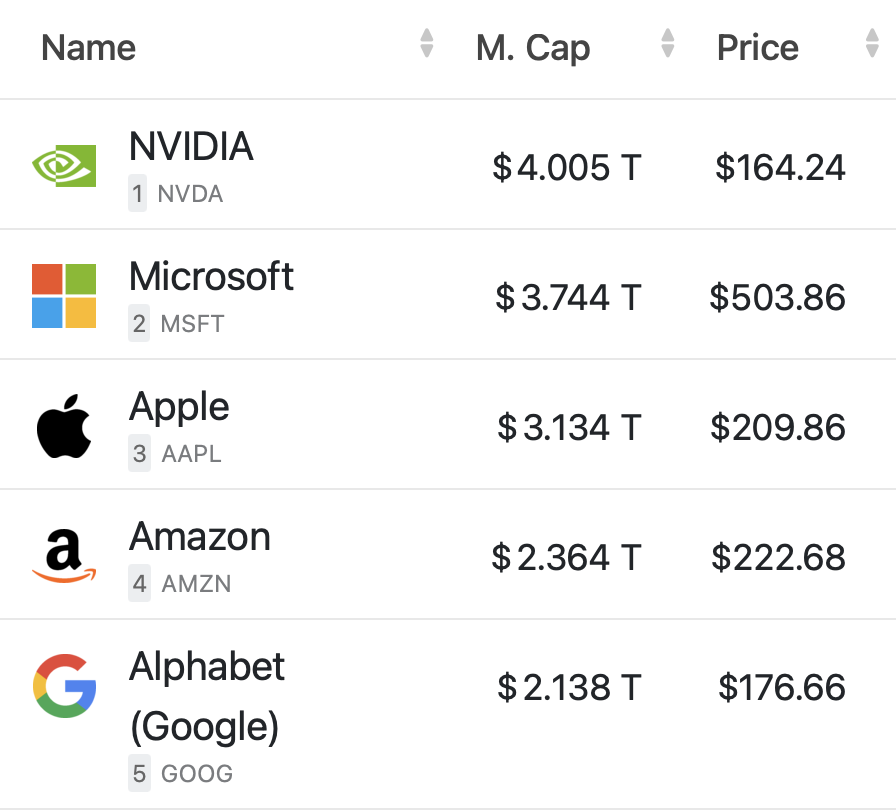This screenshot has width=896, height=810.
Task: Click the M. Cap column header
Action: (x=533, y=47)
